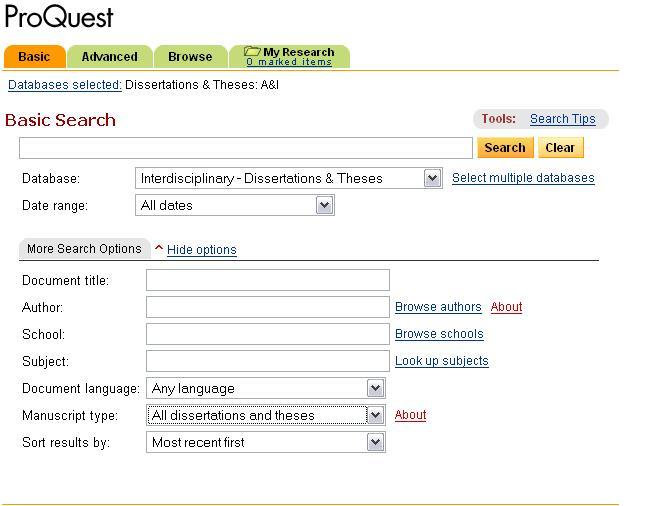Click the 'Database:' label
This screenshot has height=506, width=650.
[x=51, y=179]
